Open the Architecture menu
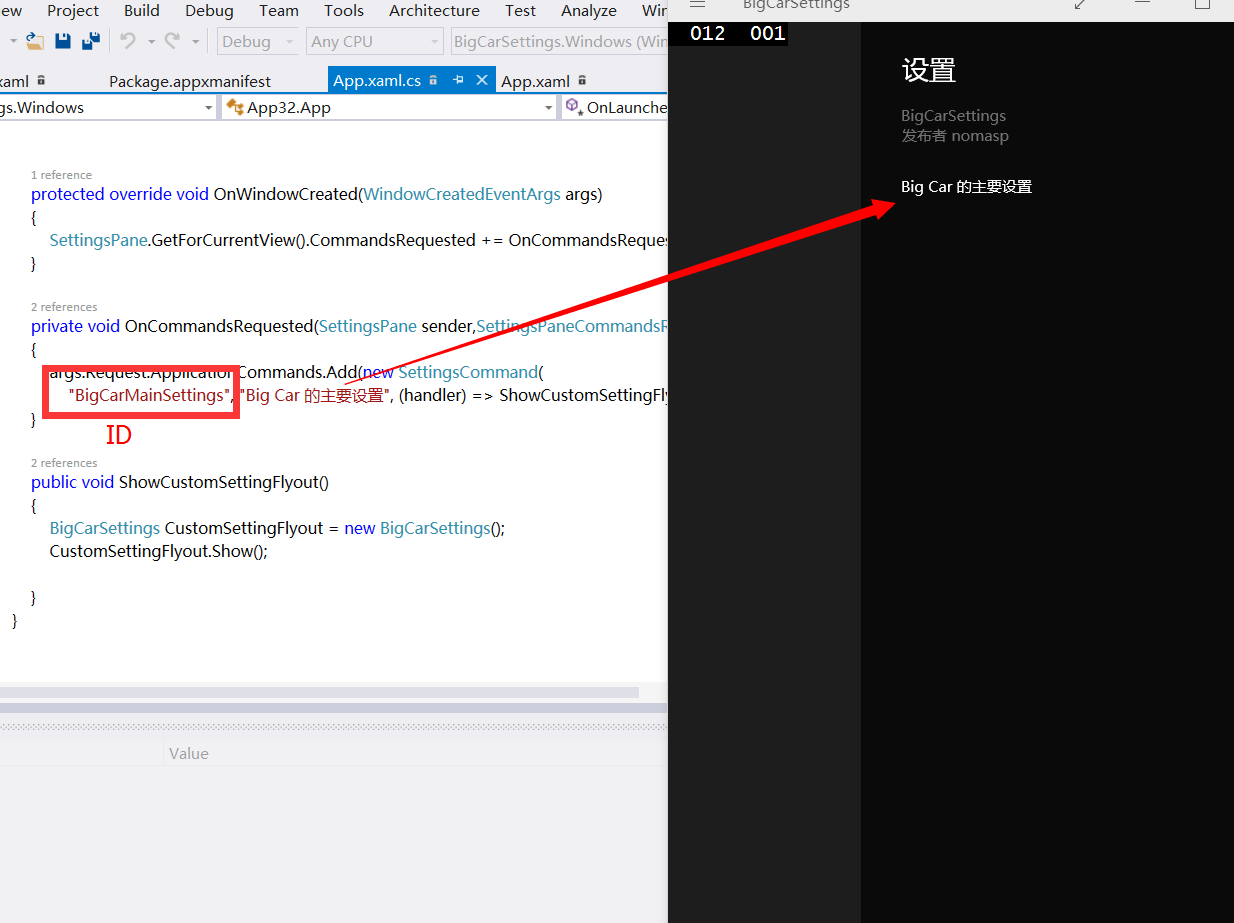 point(434,11)
